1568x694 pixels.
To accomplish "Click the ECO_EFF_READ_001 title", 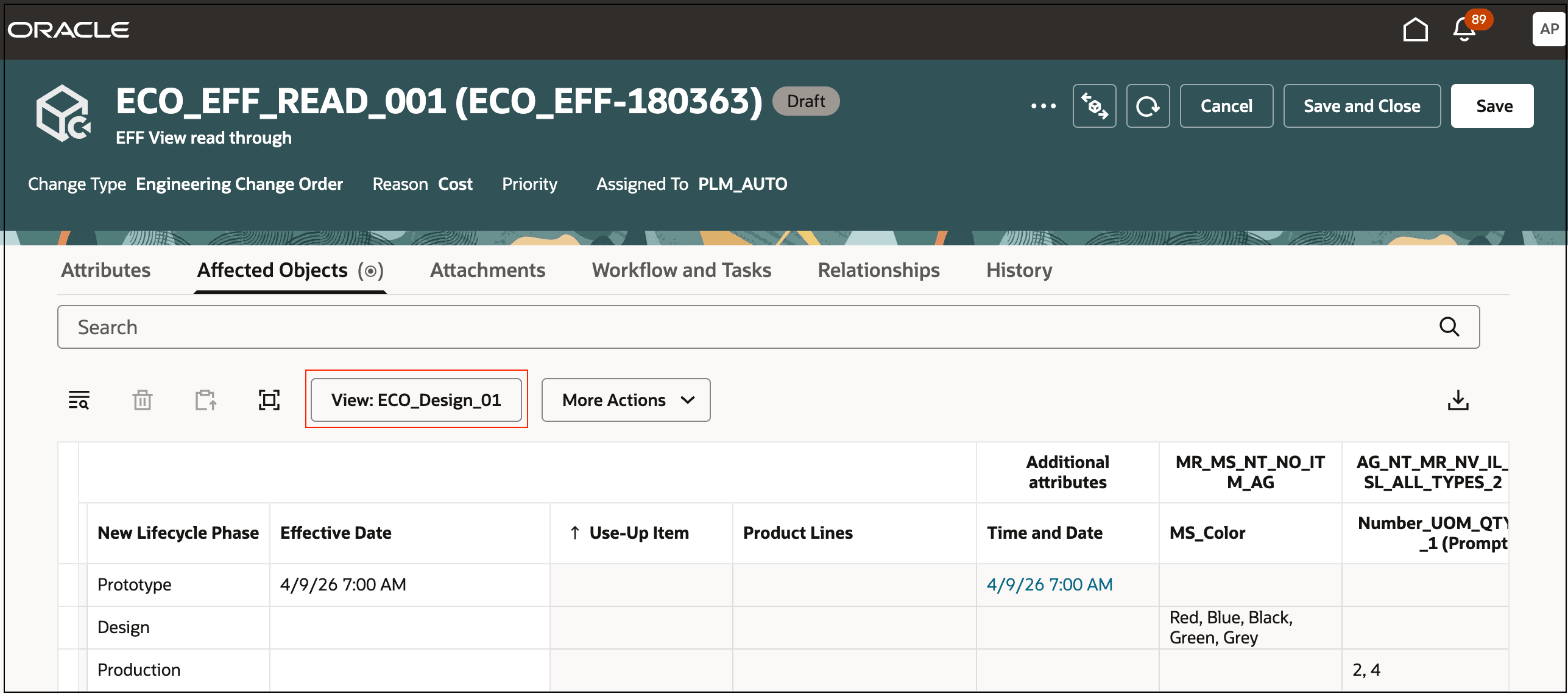I will [439, 101].
